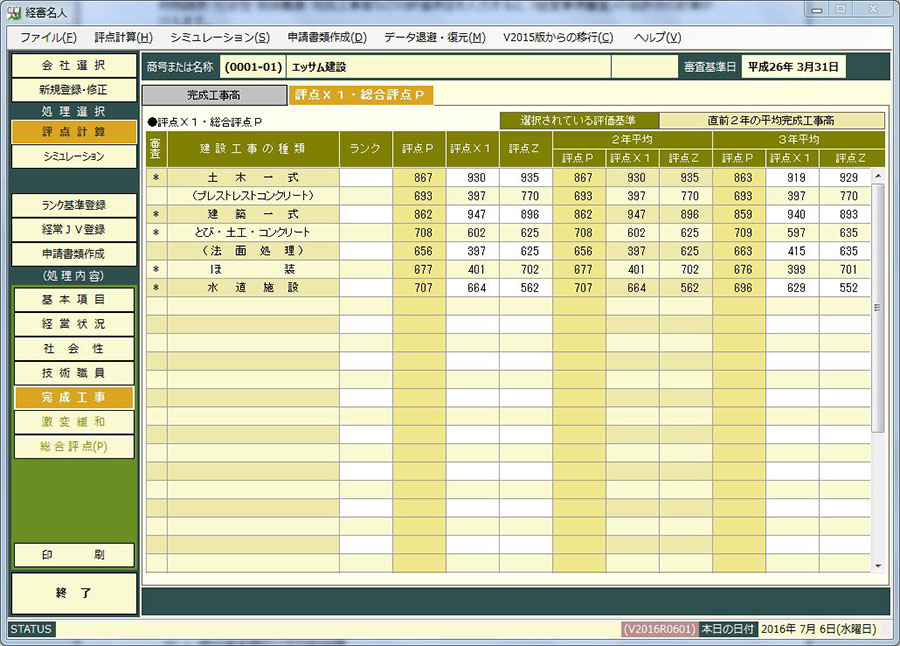The image size is (900, 646).
Task: Click the first 評点Z cell for 水道施設
Action: click(x=526, y=288)
